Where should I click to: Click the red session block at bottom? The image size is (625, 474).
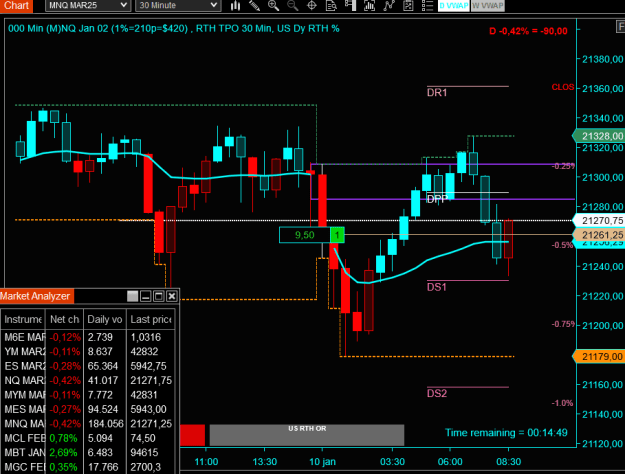(x=192, y=435)
